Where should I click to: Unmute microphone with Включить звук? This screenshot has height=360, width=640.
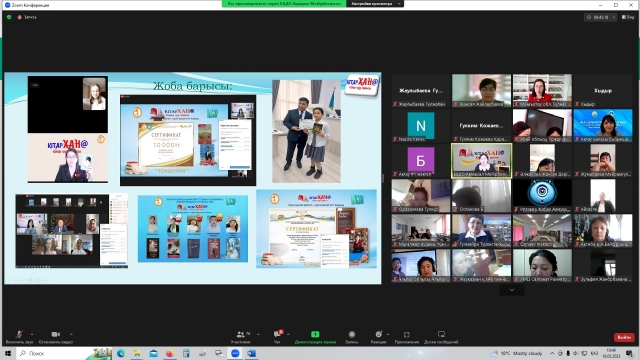point(19,337)
